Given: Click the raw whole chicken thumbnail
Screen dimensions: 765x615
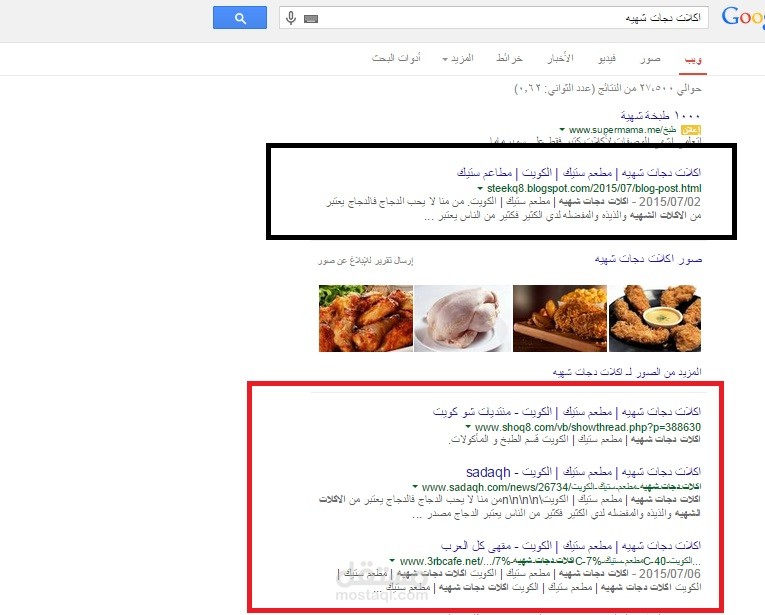Looking at the screenshot, I should 463,318.
